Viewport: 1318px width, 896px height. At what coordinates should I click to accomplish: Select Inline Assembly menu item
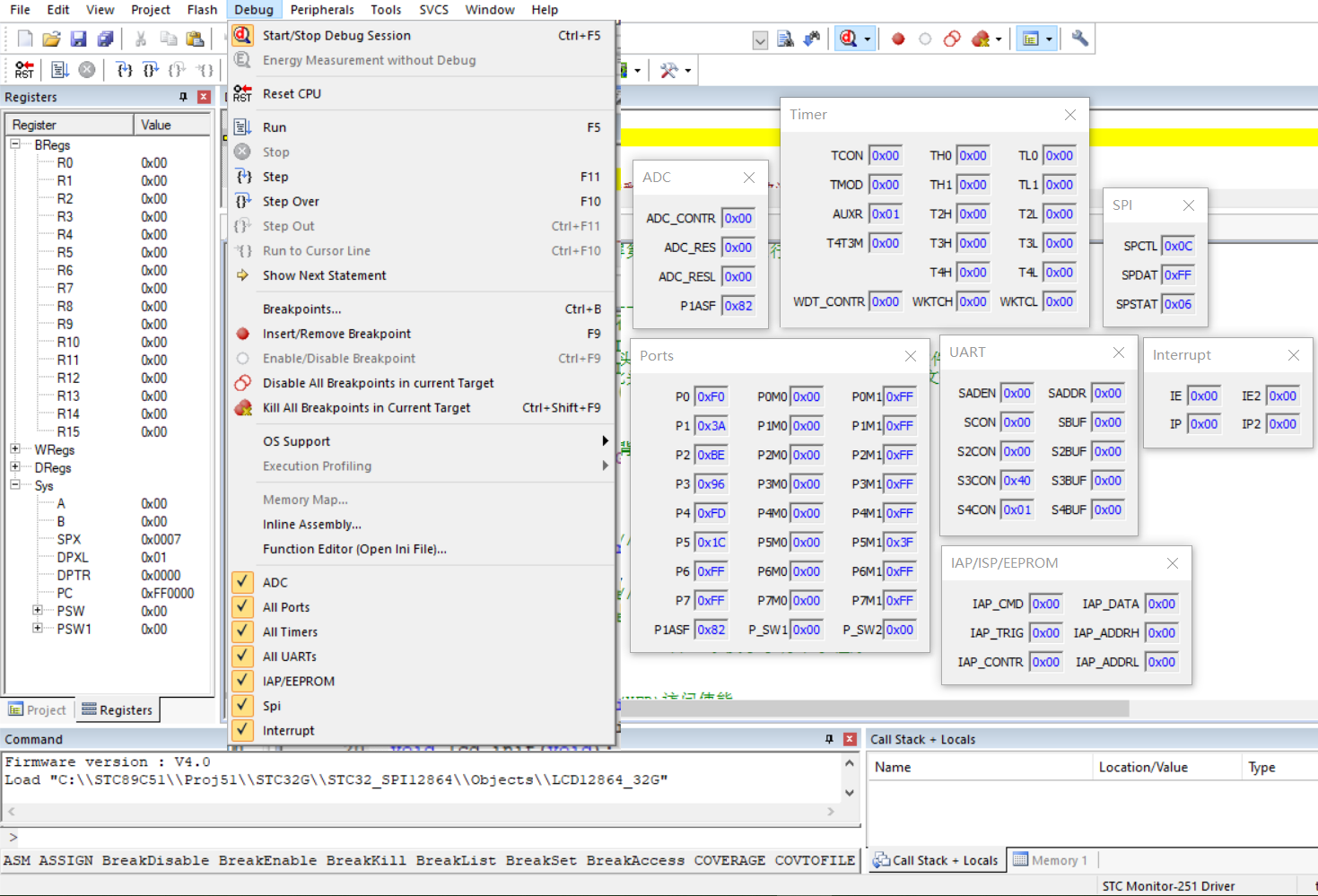click(421, 525)
